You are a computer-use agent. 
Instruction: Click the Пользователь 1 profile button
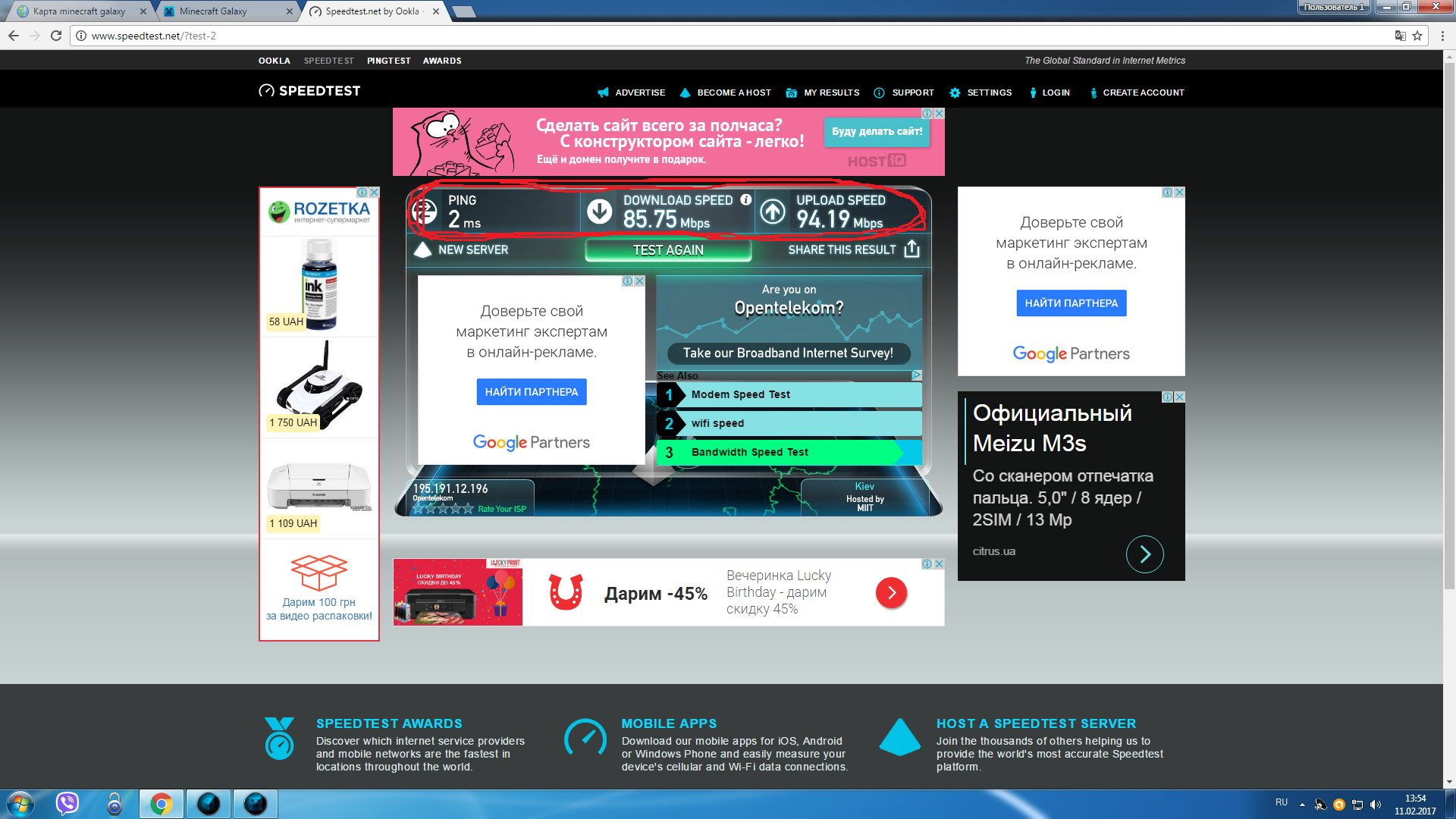pos(1334,7)
